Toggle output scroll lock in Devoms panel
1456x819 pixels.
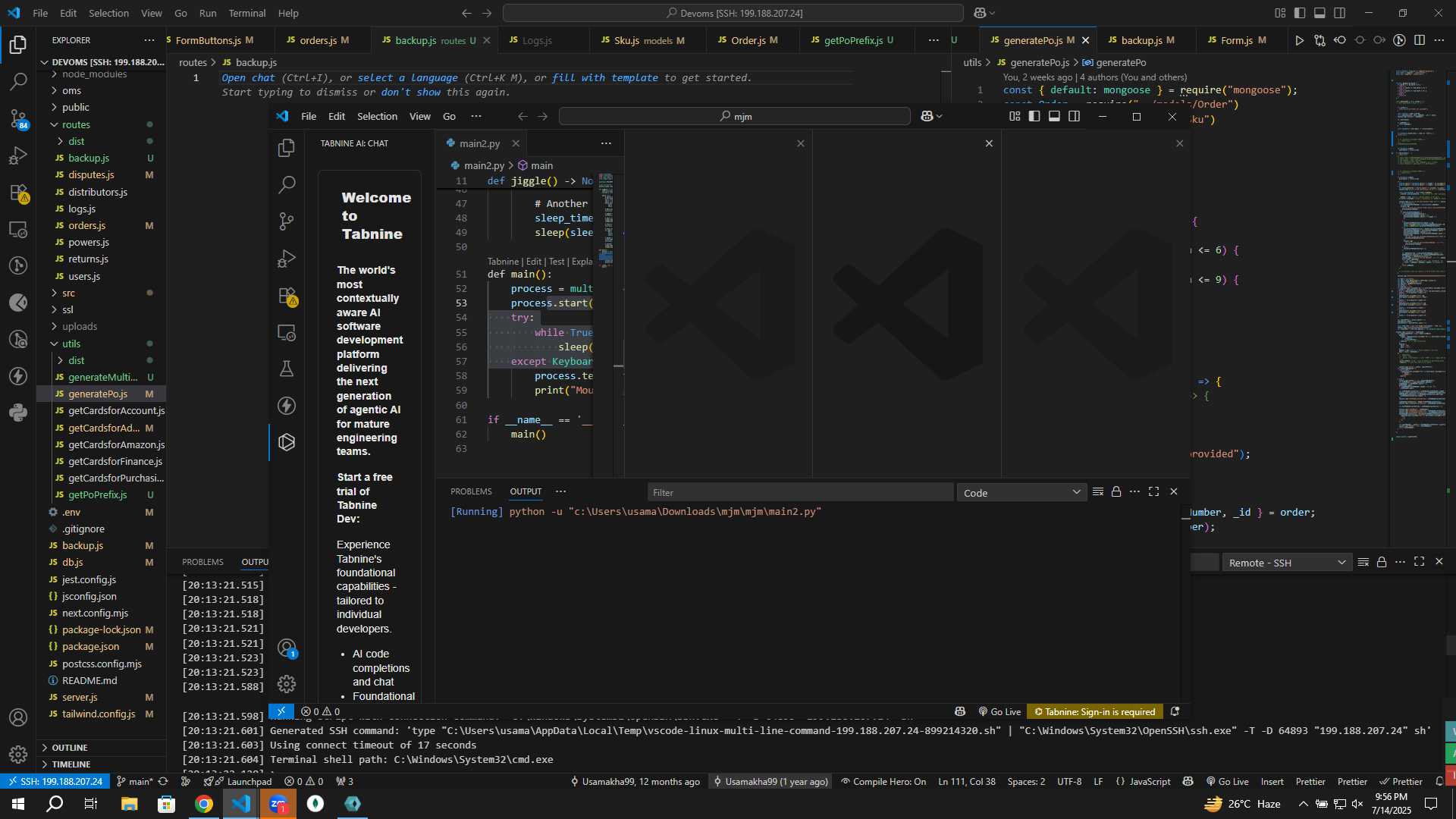1382,562
